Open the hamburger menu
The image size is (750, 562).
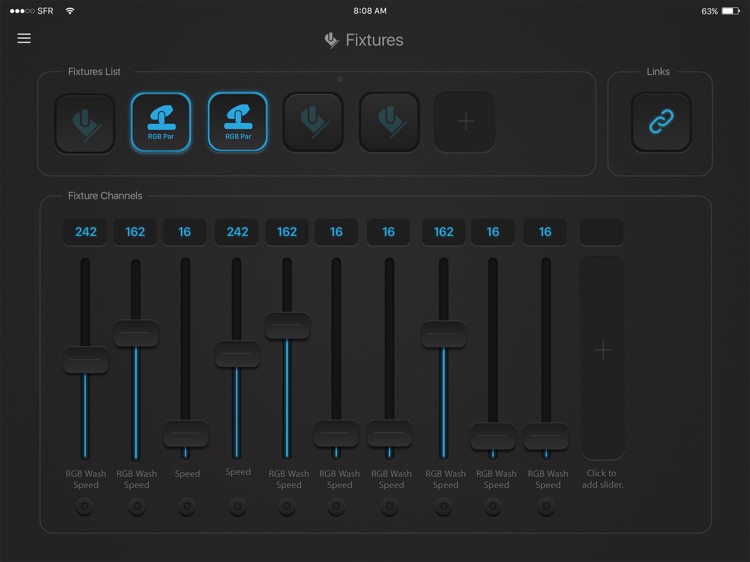point(24,38)
